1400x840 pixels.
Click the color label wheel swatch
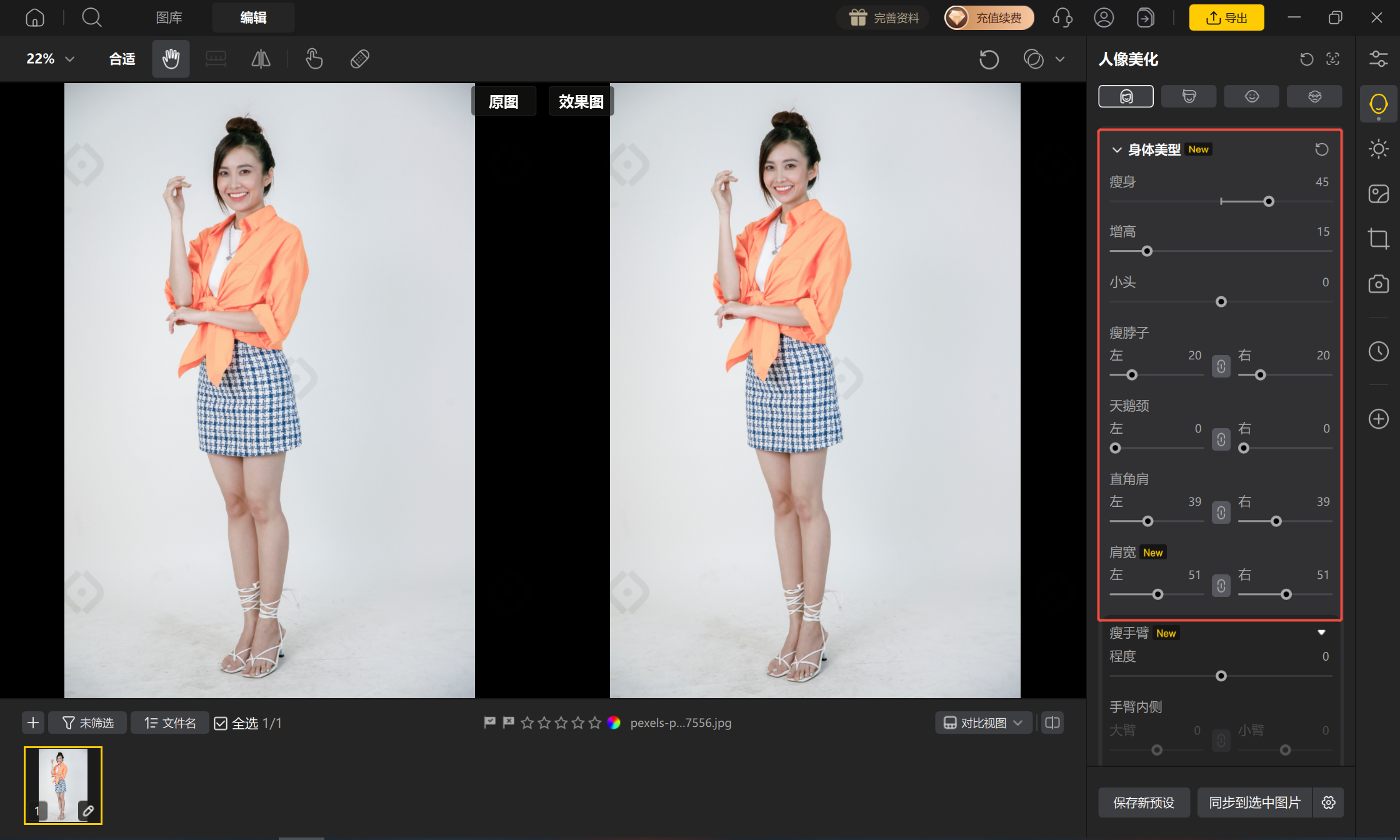point(614,723)
